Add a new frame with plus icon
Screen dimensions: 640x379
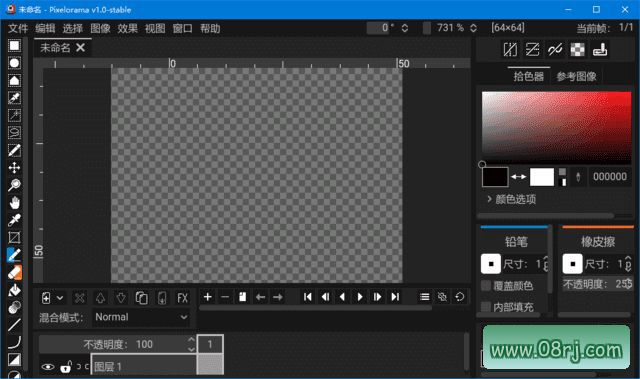coord(208,297)
